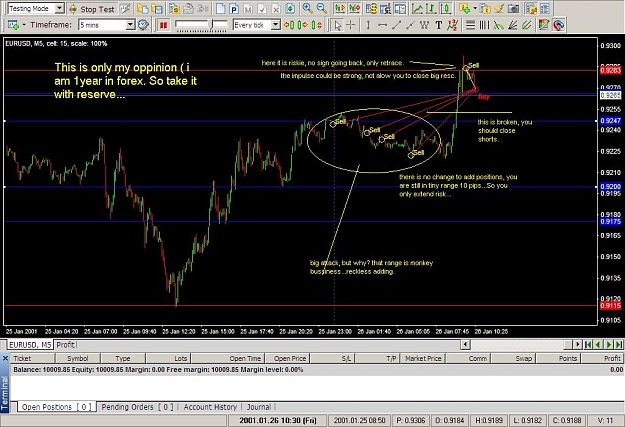The height and width of the screenshot is (428, 625).
Task: Select the vertical line tool
Action: (x=368, y=25)
